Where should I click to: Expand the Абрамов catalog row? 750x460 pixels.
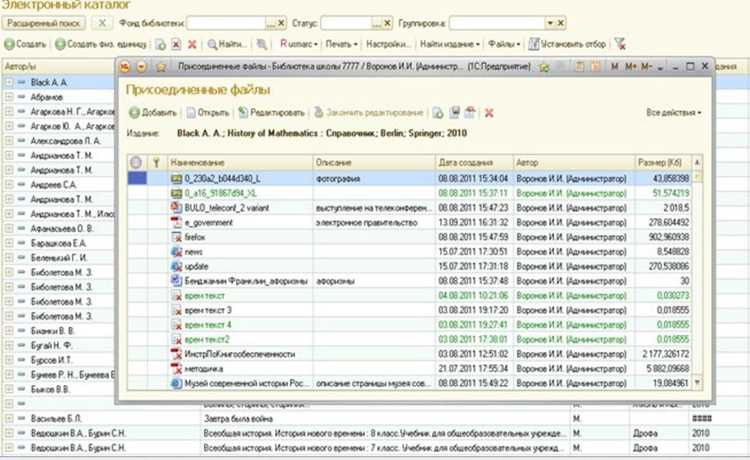coord(9,97)
